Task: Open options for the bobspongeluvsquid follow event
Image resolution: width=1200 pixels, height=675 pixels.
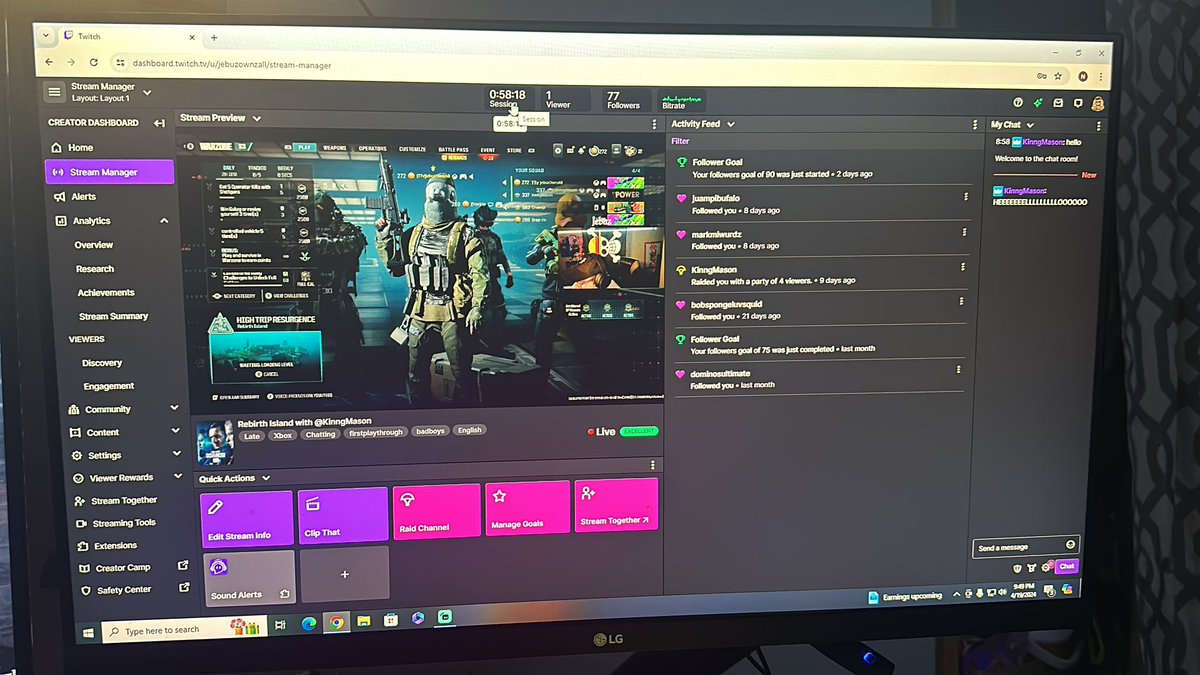Action: pos(961,302)
